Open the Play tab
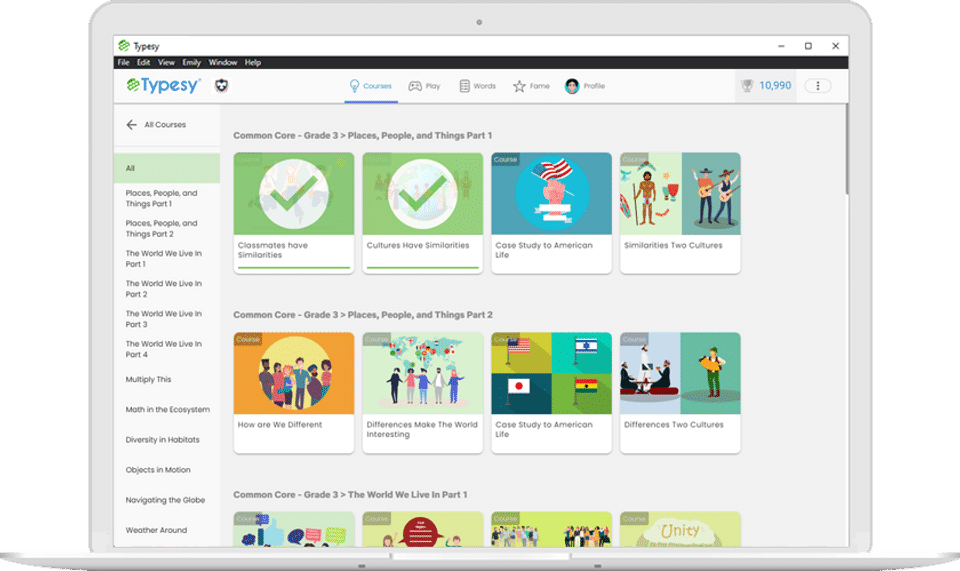This screenshot has height=571, width=960. 424,86
